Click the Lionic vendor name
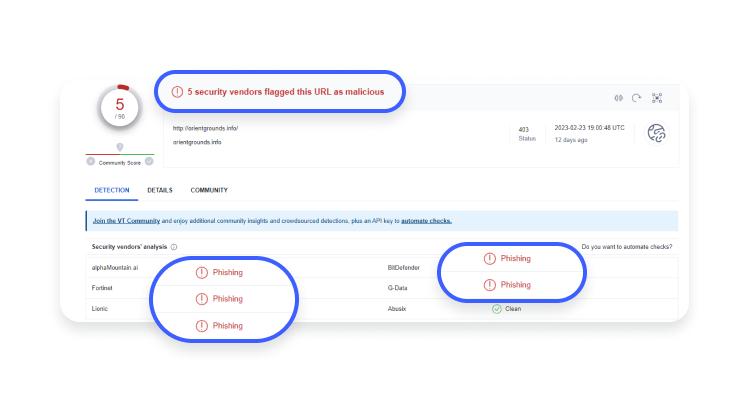Viewport: 750px width, 400px height. coord(99,309)
